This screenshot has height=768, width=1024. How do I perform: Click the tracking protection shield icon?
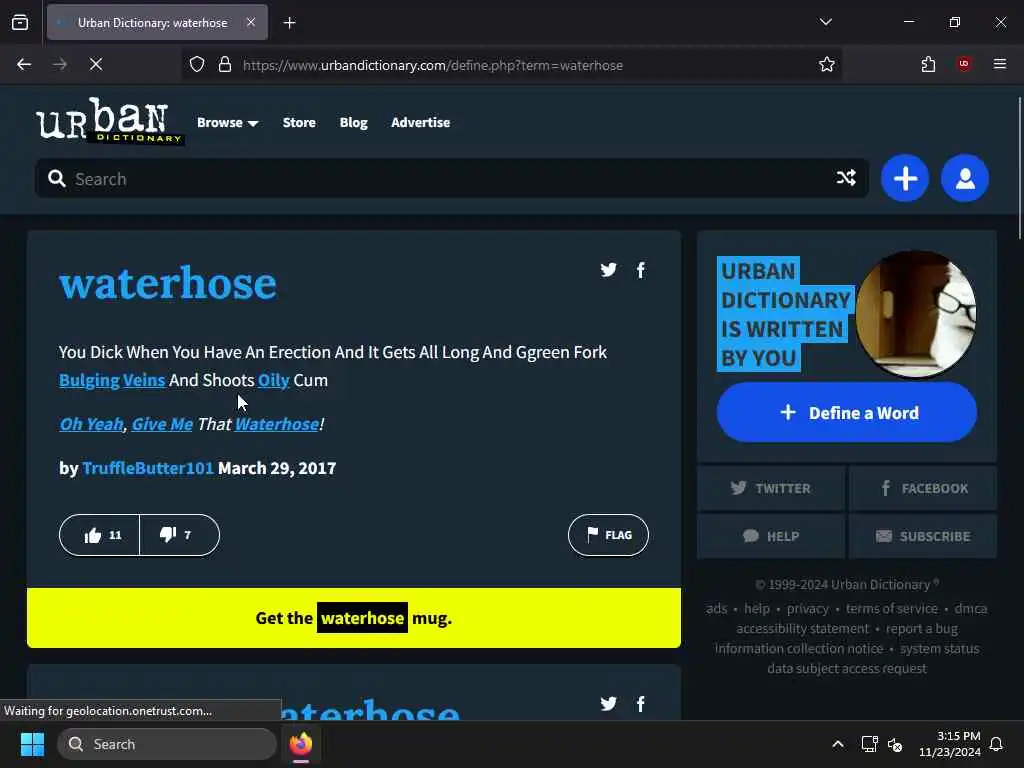pyautogui.click(x=197, y=65)
